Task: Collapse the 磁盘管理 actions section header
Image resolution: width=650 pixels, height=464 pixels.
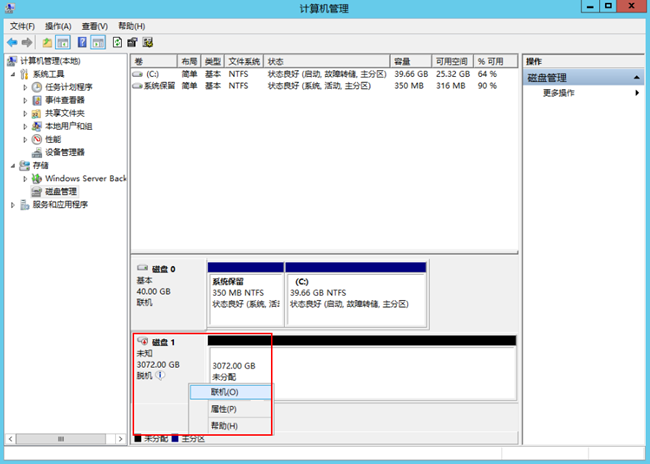Action: (x=637, y=77)
